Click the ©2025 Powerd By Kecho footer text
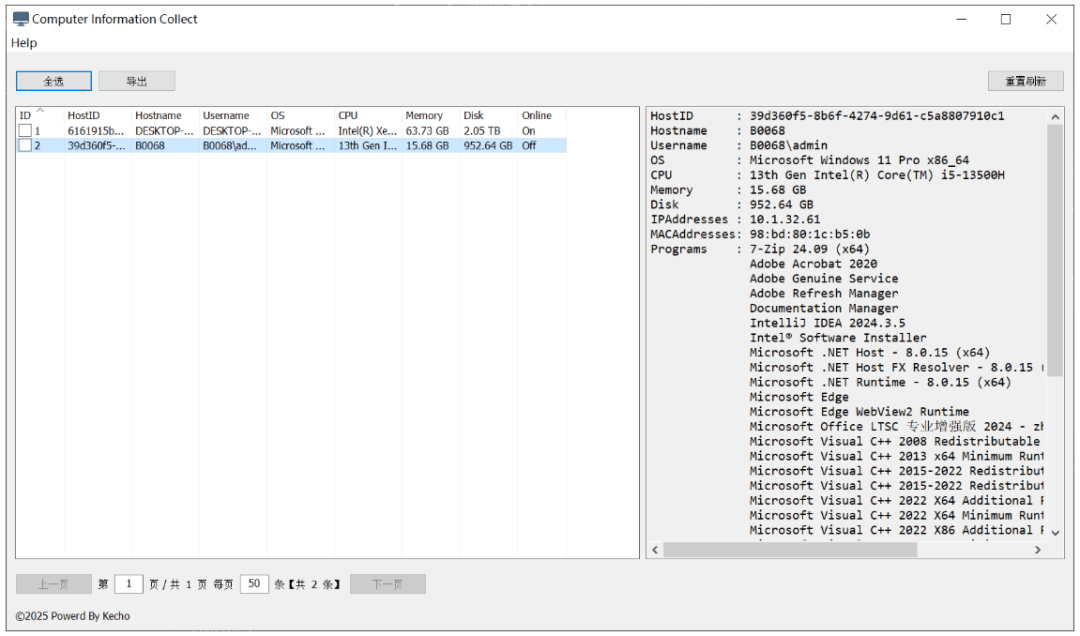Screen dimensions: 1080x636 point(73,616)
